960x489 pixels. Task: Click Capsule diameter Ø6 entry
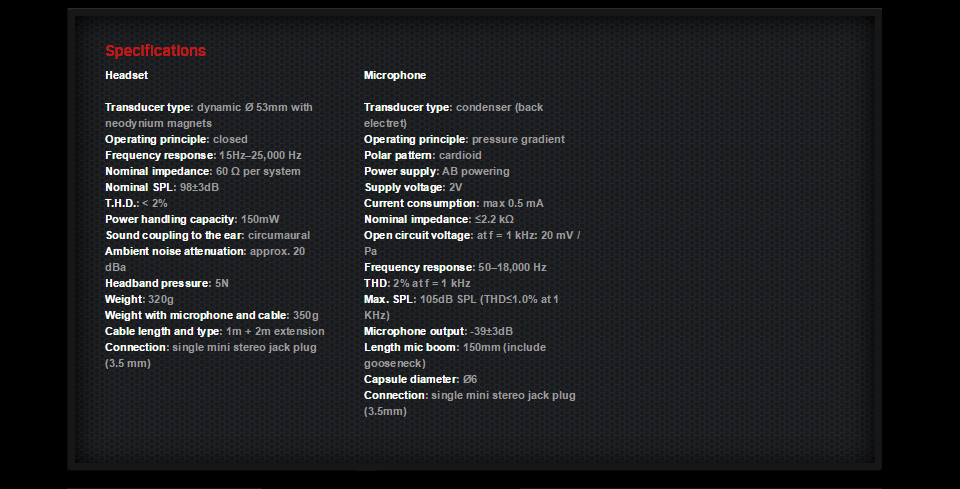(x=421, y=379)
